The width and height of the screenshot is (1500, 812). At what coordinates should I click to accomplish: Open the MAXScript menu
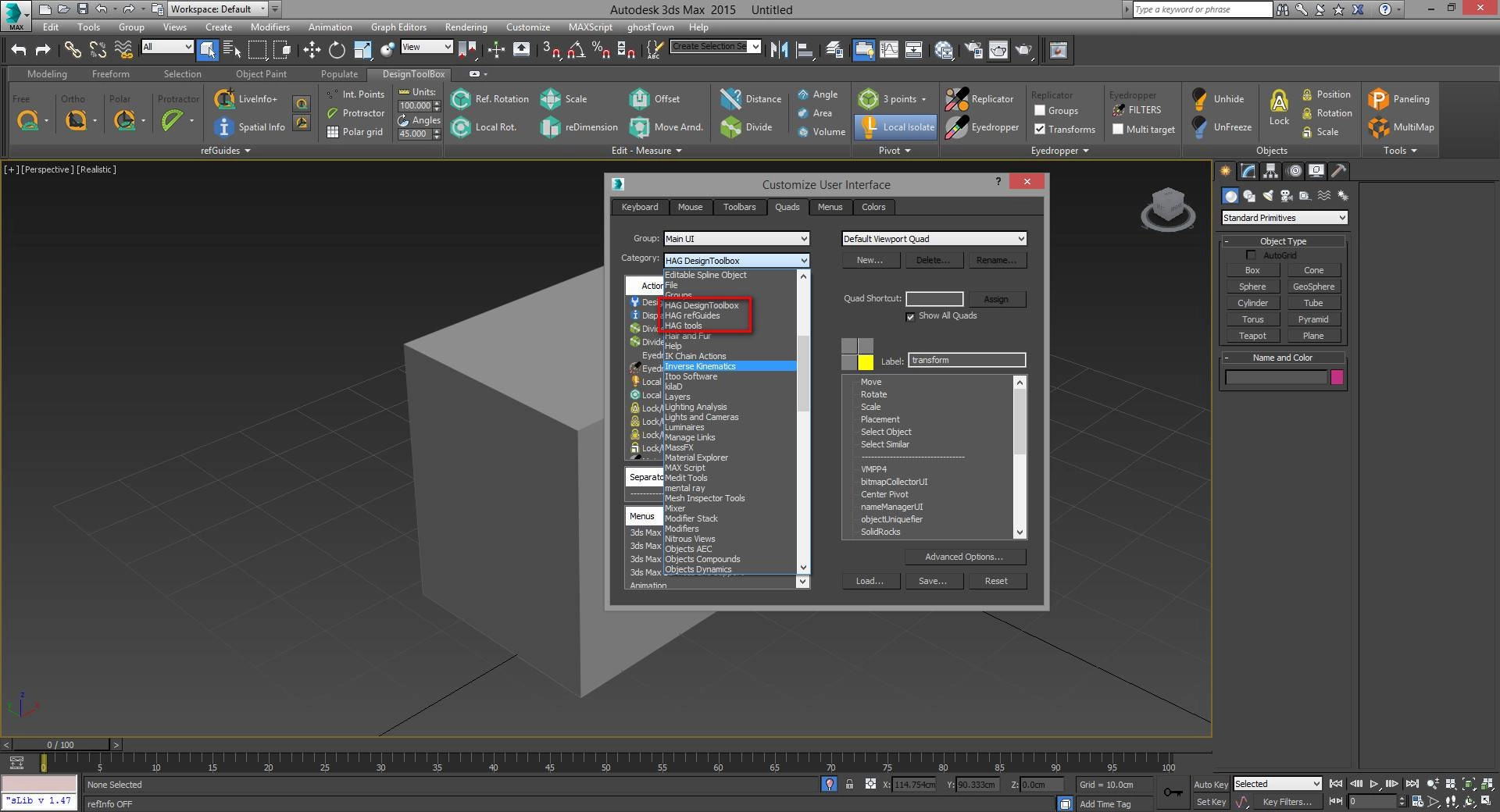(x=590, y=27)
